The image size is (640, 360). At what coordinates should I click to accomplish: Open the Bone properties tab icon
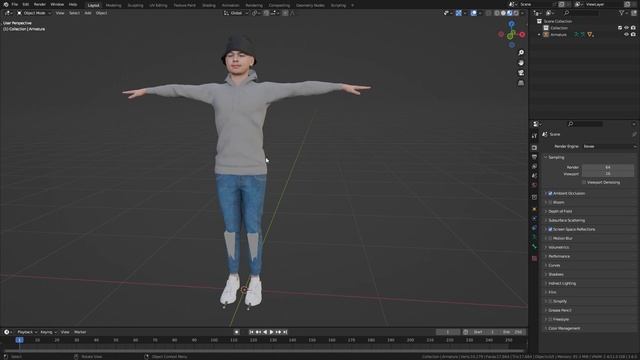click(534, 247)
